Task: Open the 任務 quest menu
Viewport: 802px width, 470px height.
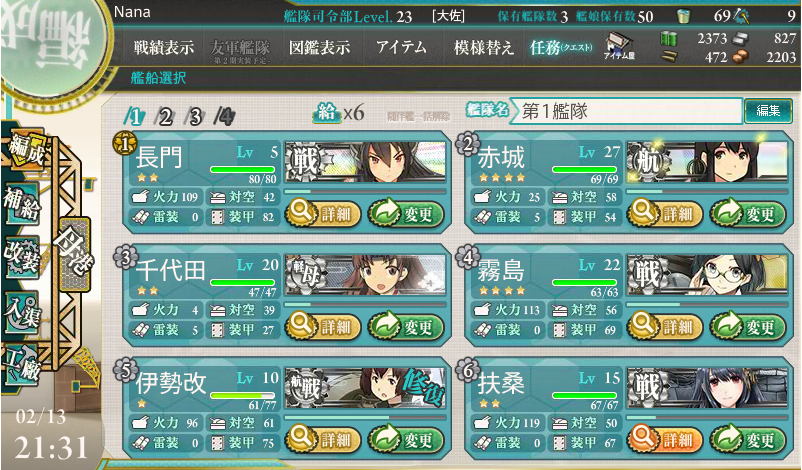Action: pyautogui.click(x=561, y=48)
